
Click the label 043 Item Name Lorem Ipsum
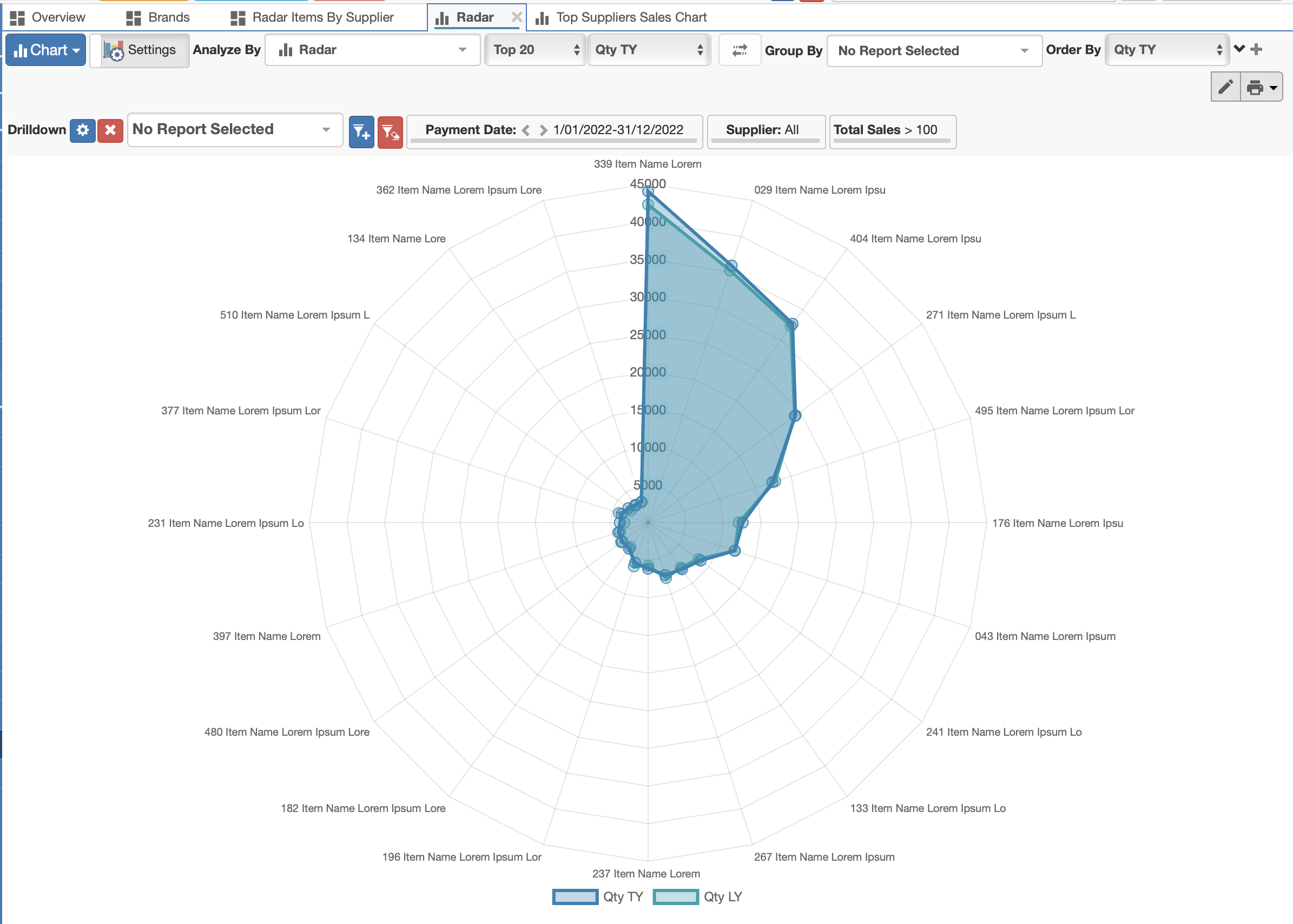tap(1045, 637)
